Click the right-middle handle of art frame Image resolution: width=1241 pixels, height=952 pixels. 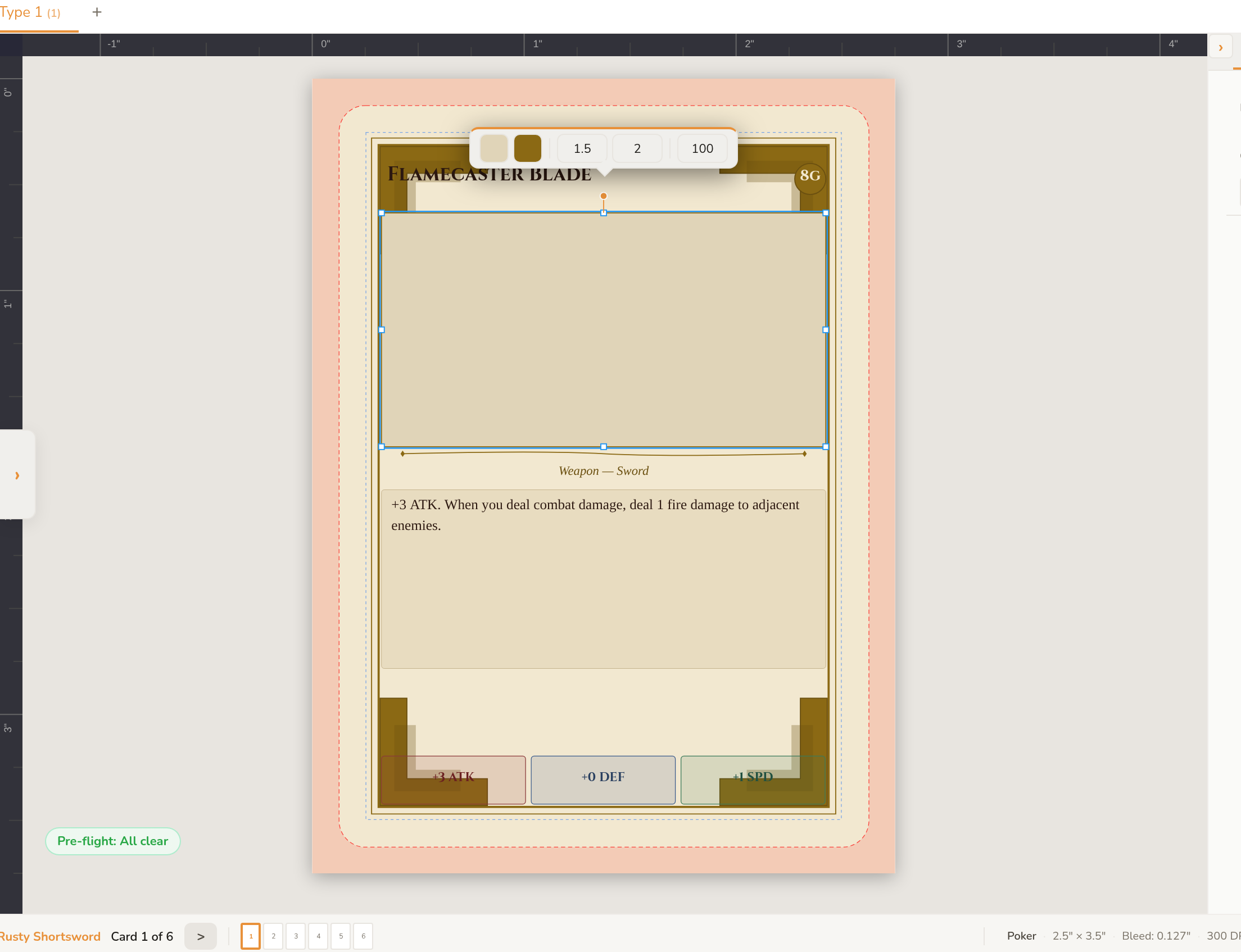(826, 329)
